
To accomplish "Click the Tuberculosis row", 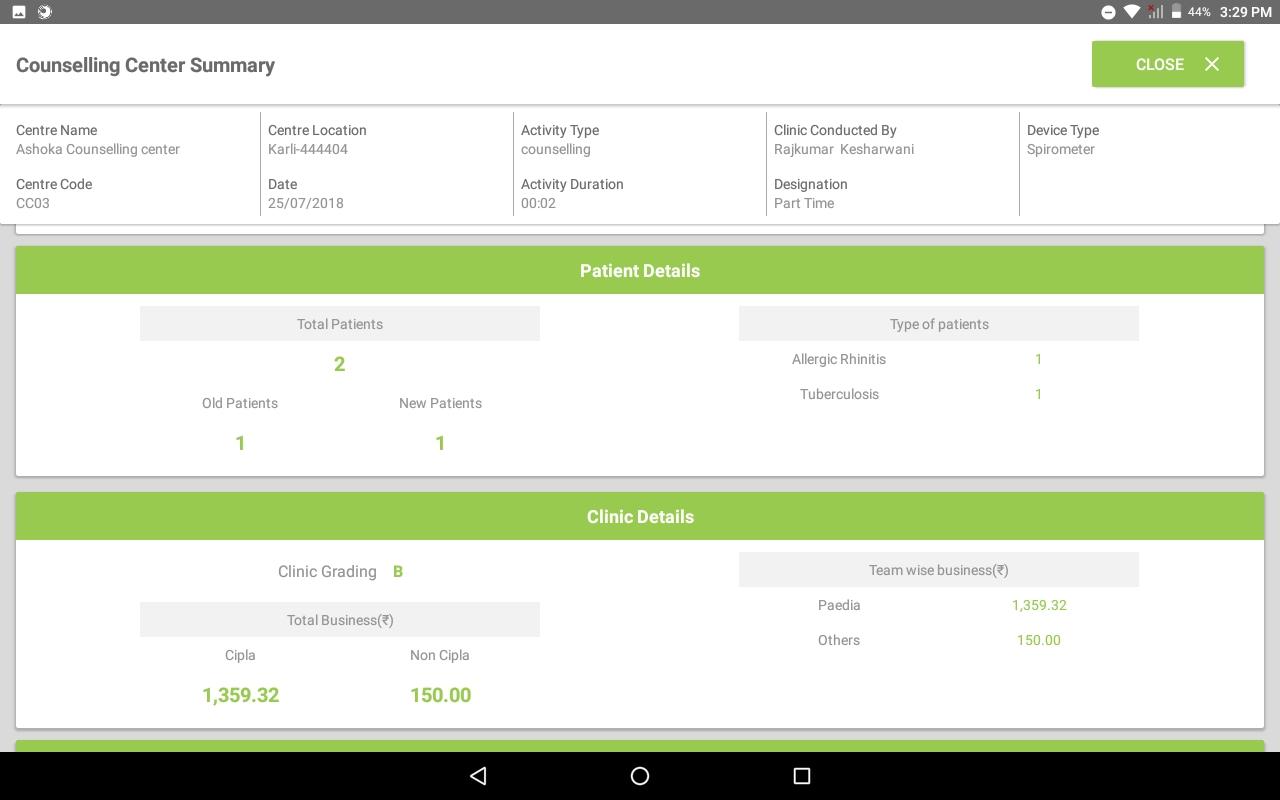I will click(939, 394).
